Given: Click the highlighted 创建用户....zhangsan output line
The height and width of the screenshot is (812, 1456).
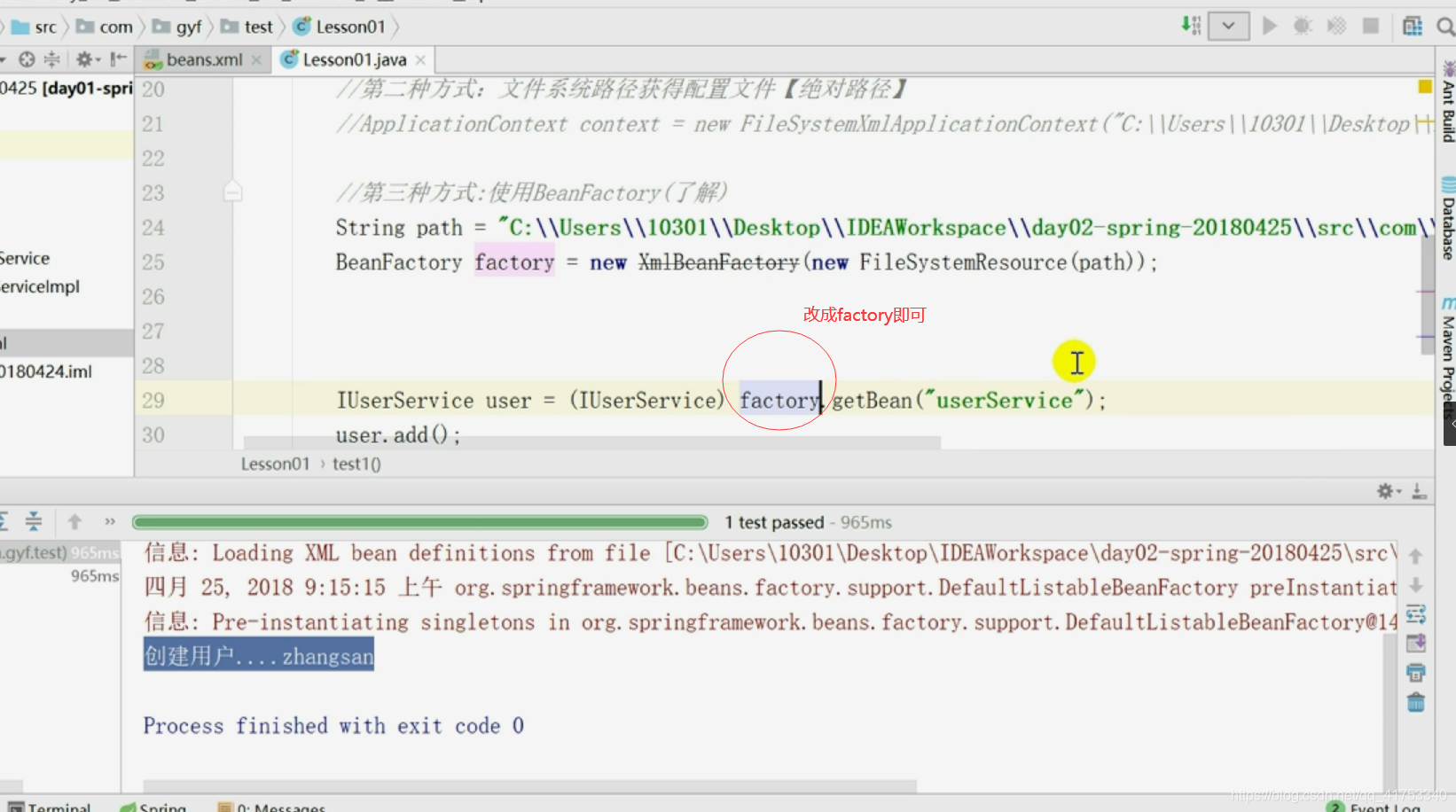Looking at the screenshot, I should (259, 656).
